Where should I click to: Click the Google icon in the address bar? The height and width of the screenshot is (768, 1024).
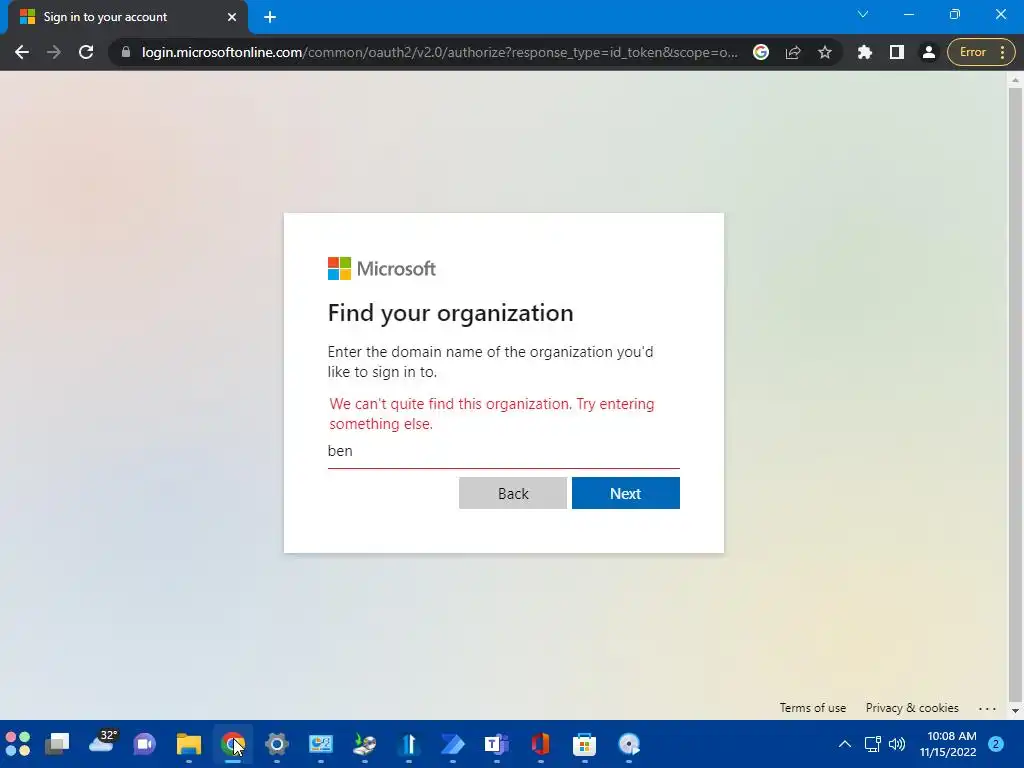pyautogui.click(x=761, y=52)
